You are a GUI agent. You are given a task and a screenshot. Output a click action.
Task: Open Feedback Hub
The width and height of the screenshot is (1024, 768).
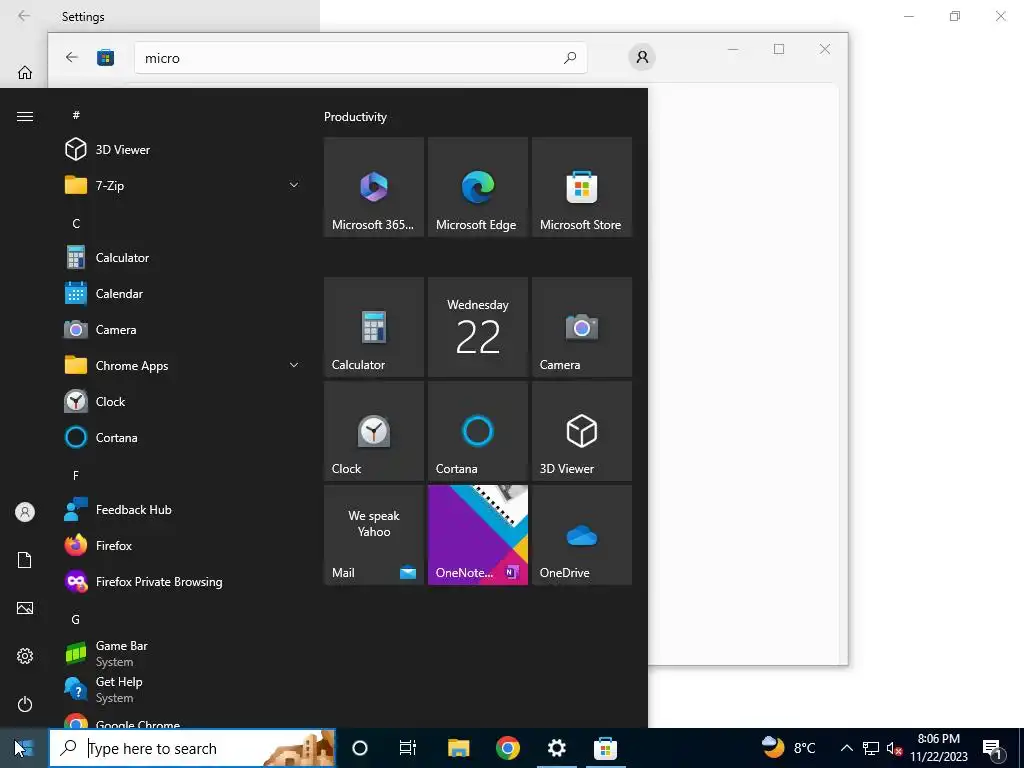(x=182, y=509)
